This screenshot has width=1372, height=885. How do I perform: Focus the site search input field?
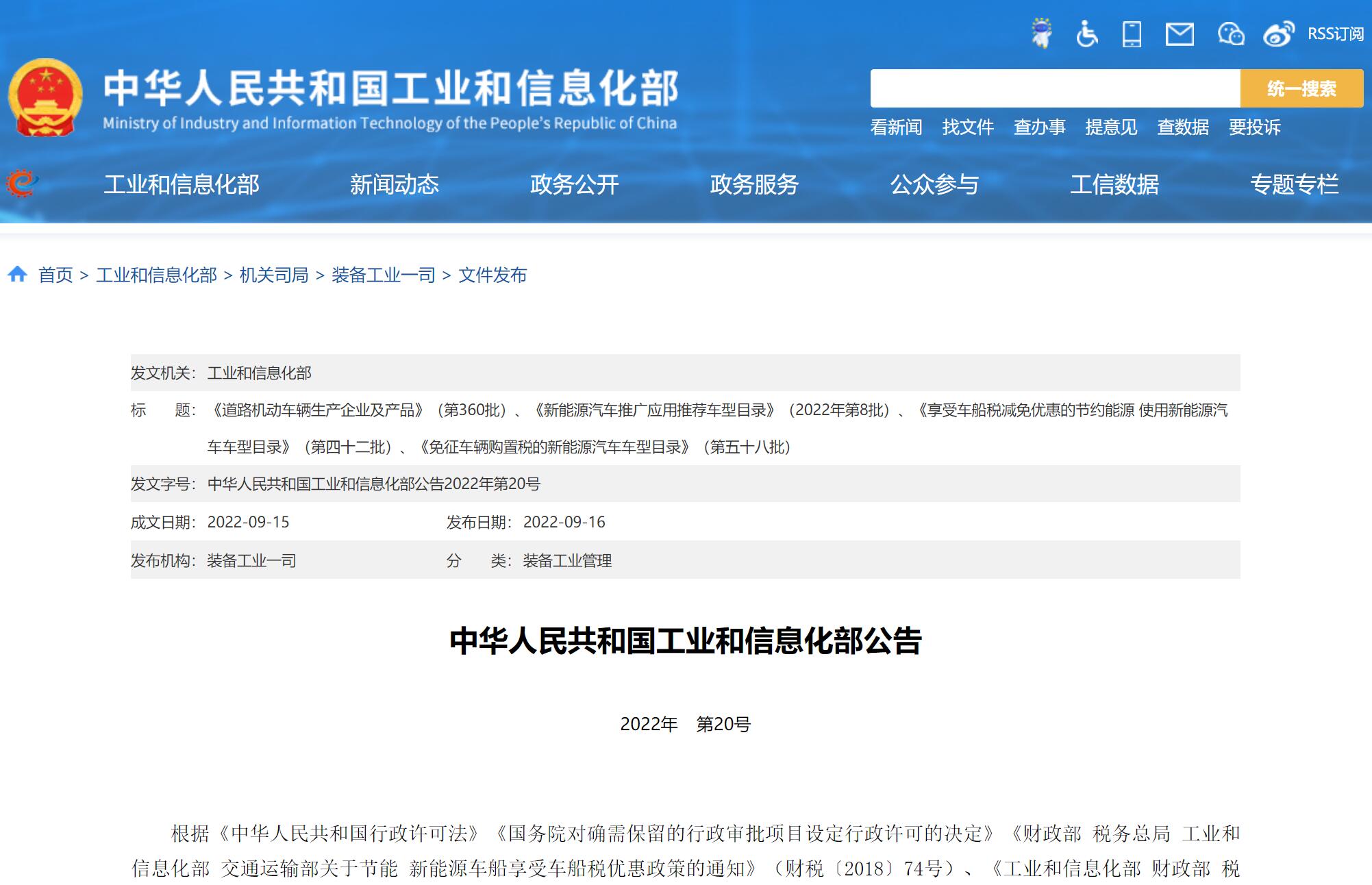tap(1055, 88)
